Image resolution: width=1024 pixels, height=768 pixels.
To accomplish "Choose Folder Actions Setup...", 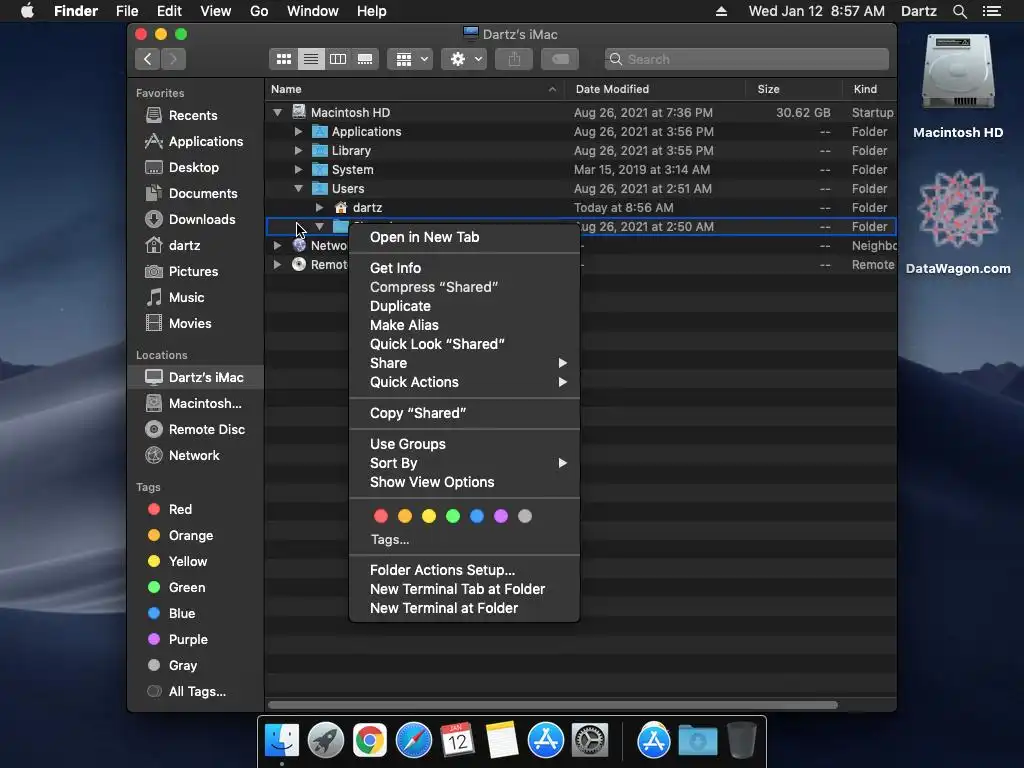I will pyautogui.click(x=464, y=570).
